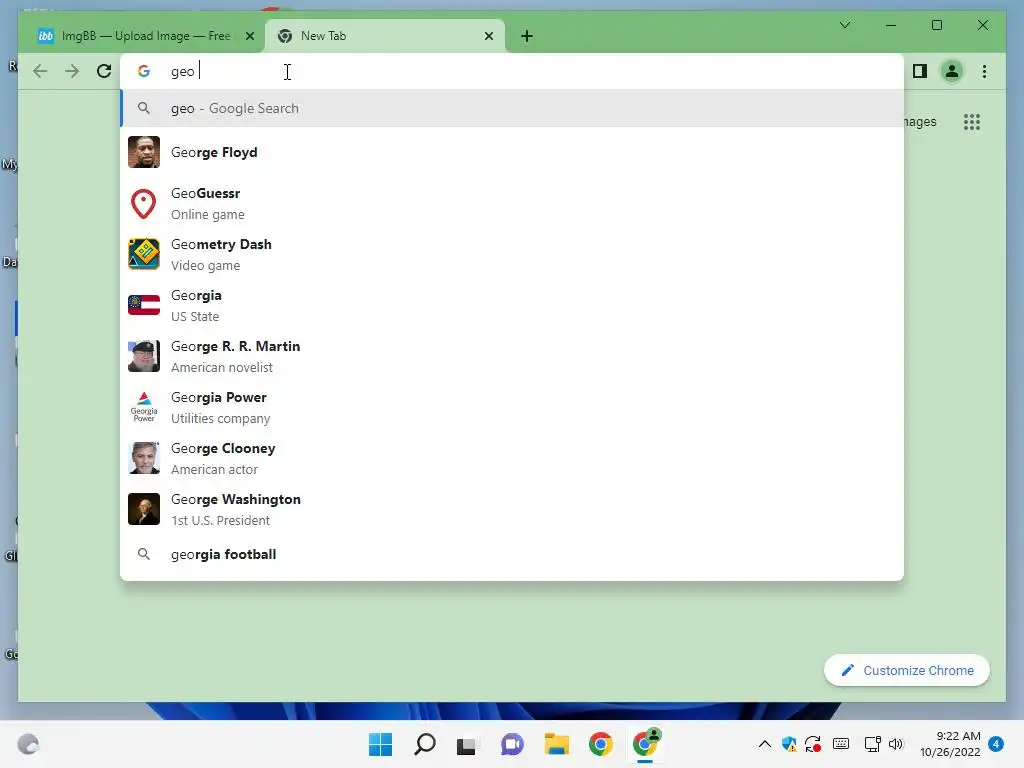The image size is (1024, 768).
Task: Open a new tab with the plus
Action: (x=527, y=36)
